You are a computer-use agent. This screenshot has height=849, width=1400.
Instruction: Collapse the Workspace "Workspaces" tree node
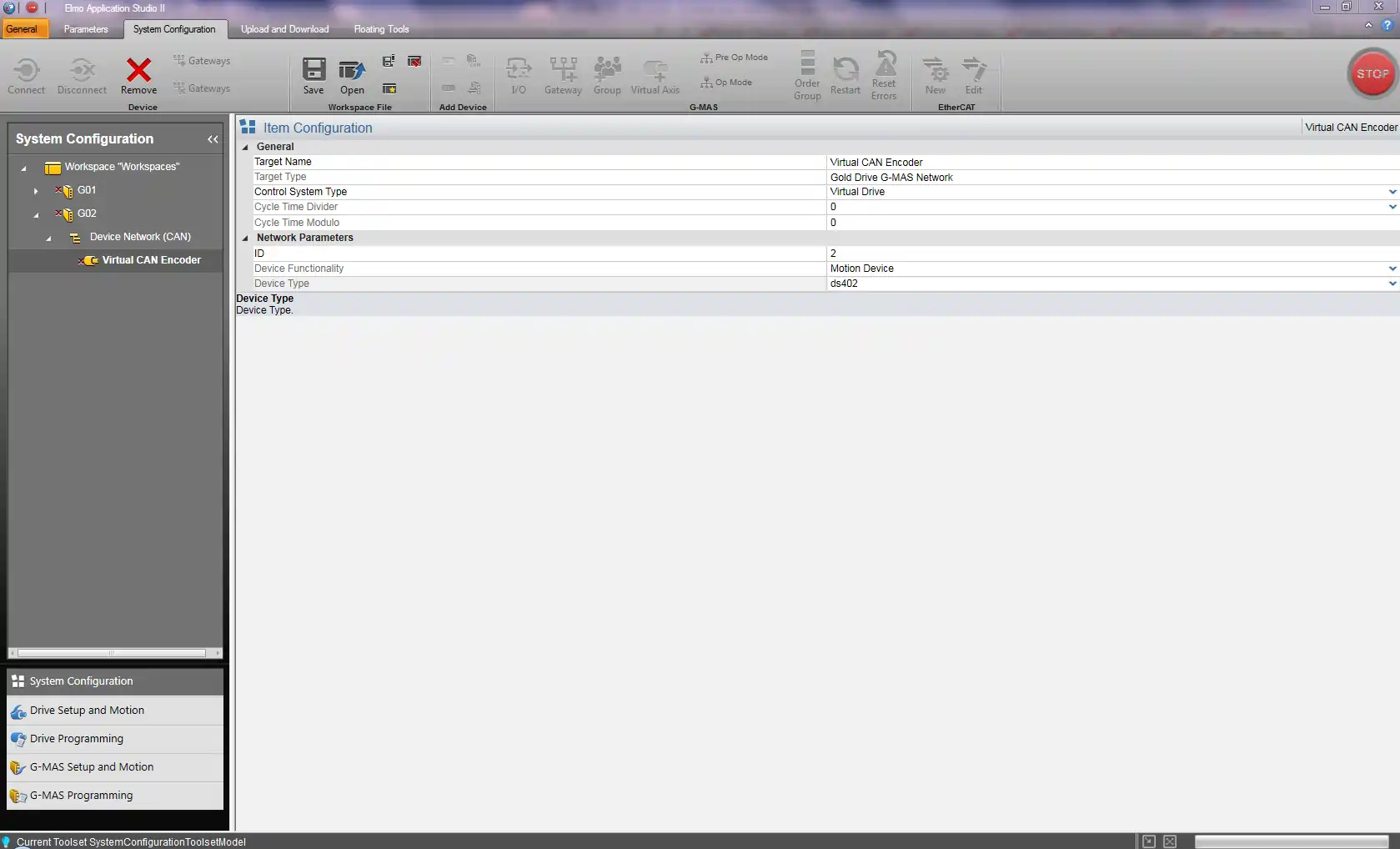point(24,168)
